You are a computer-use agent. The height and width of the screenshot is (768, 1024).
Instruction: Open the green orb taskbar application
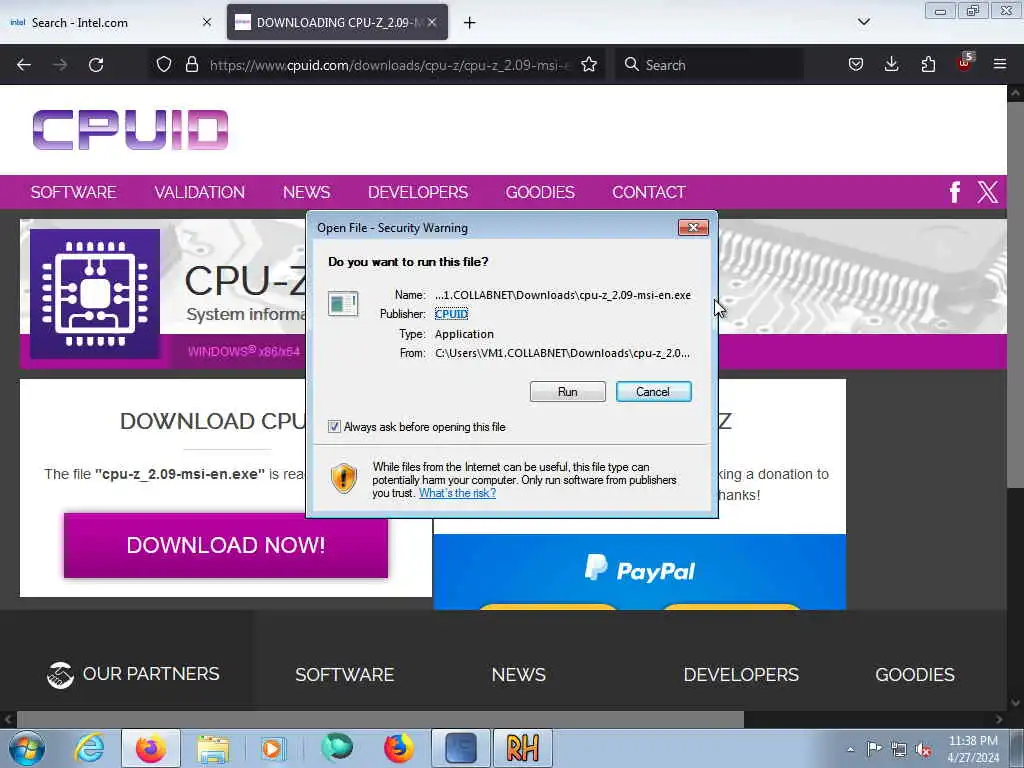[x=336, y=748]
